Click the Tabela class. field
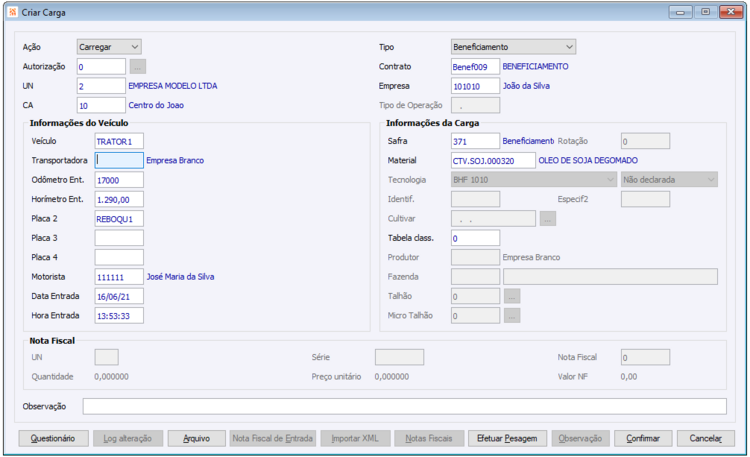Screen dimensions: 750x457 point(475,238)
